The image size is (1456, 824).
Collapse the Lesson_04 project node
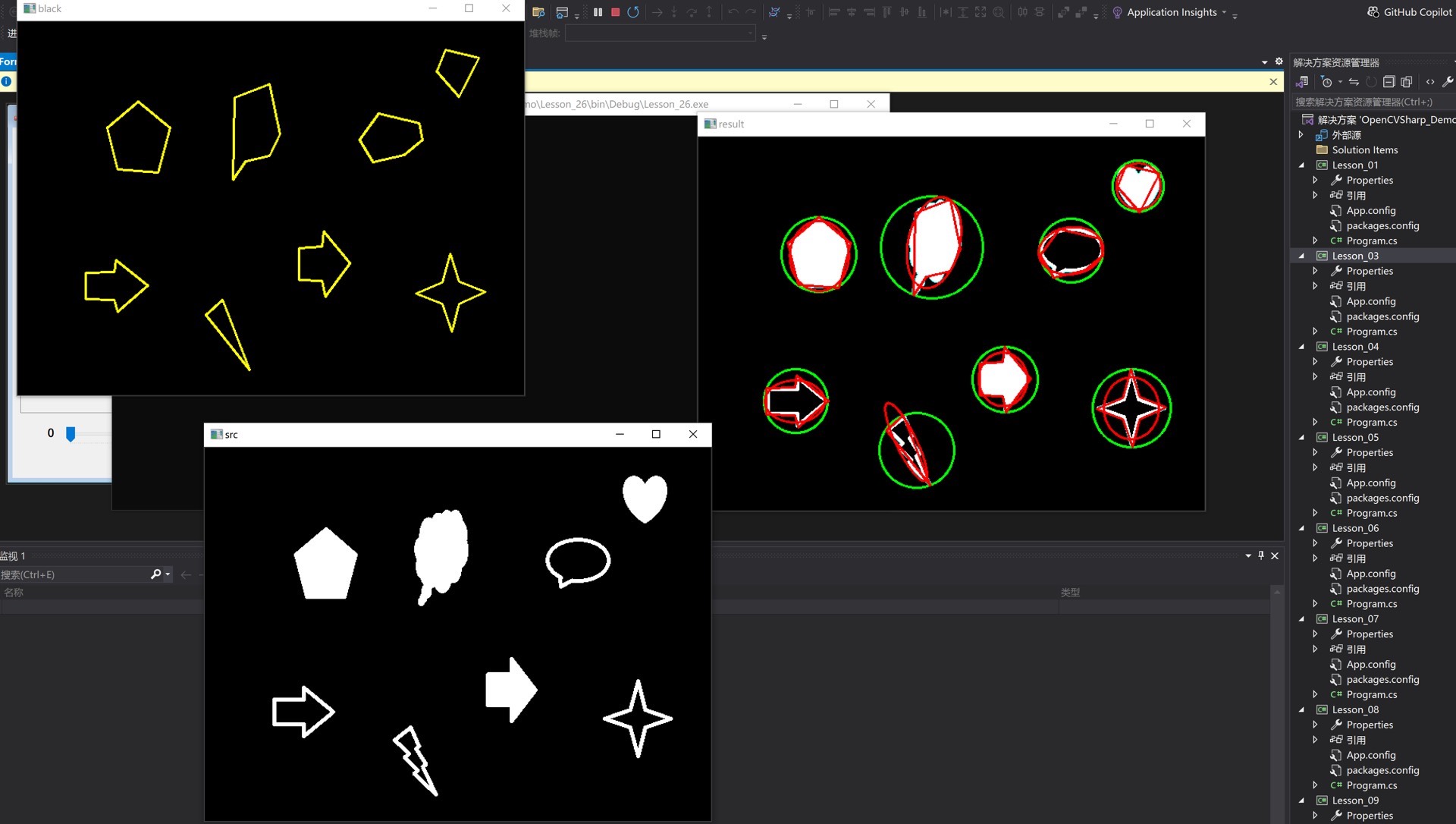click(1302, 347)
